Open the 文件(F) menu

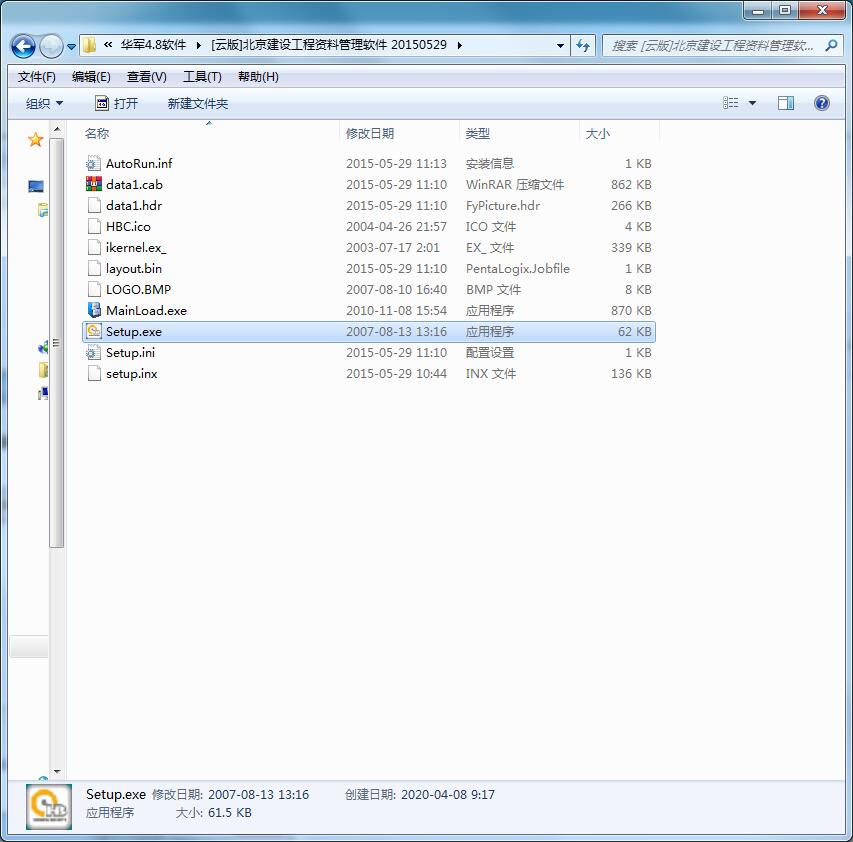(36, 77)
